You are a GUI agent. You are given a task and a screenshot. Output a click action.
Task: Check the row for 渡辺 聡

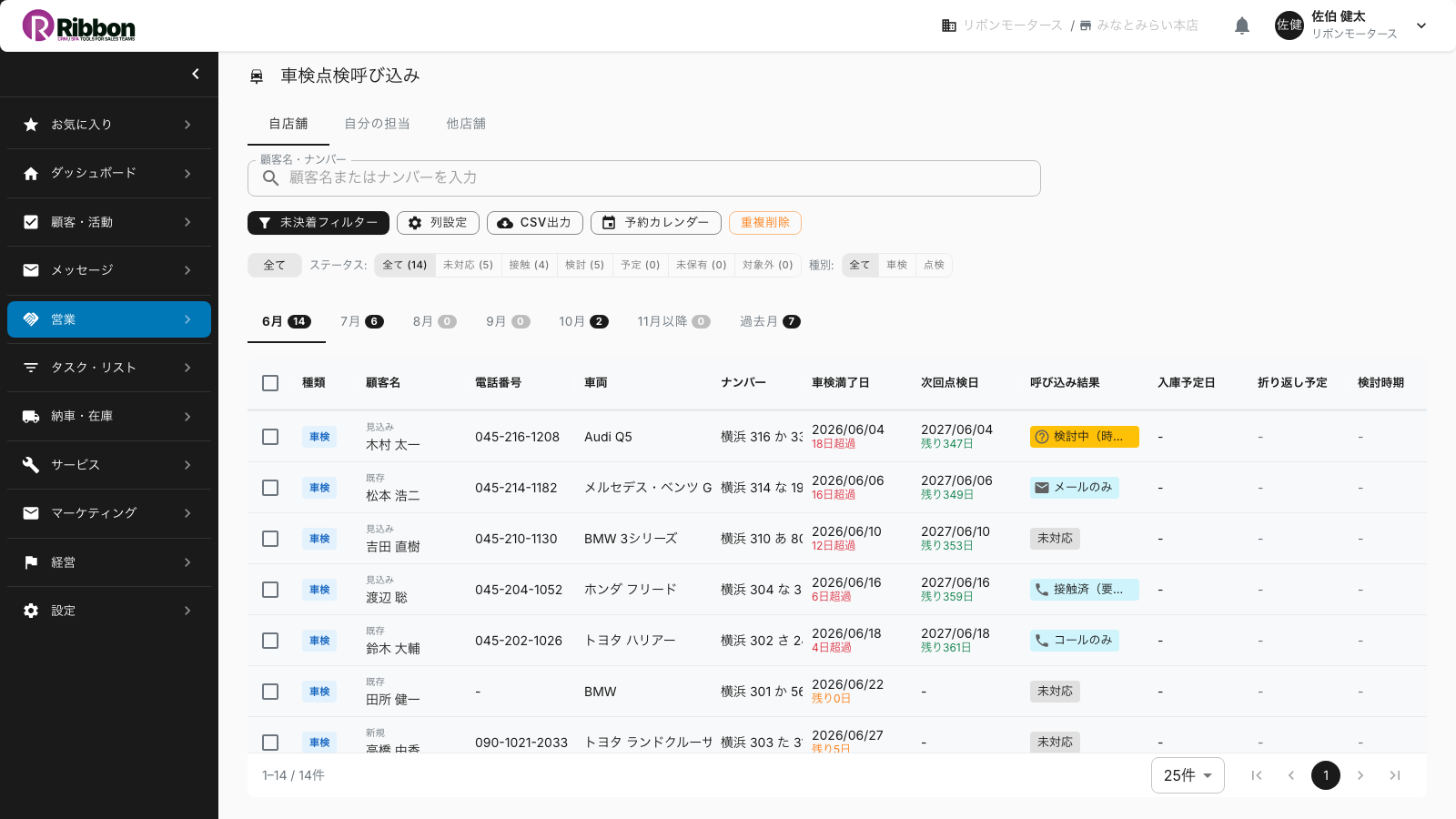coord(270,590)
